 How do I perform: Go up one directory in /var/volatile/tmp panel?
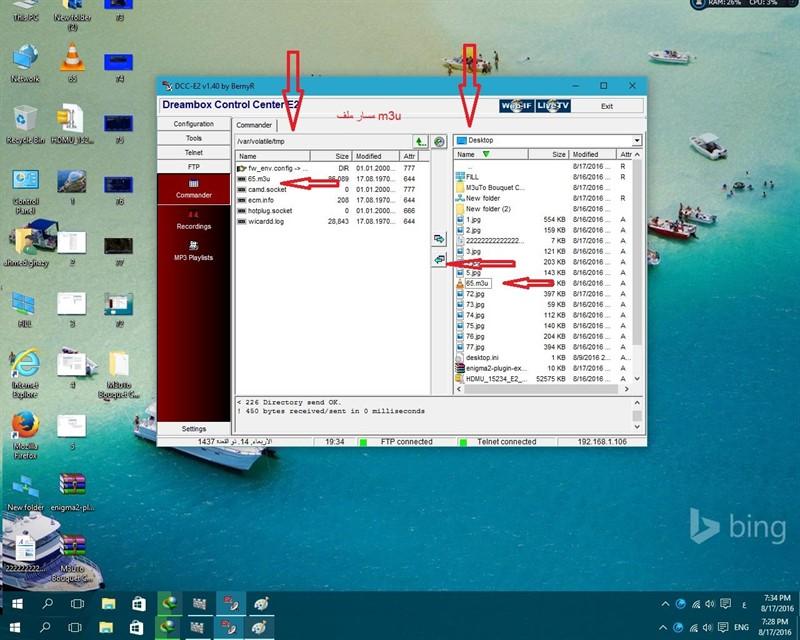pyautogui.click(x=420, y=141)
